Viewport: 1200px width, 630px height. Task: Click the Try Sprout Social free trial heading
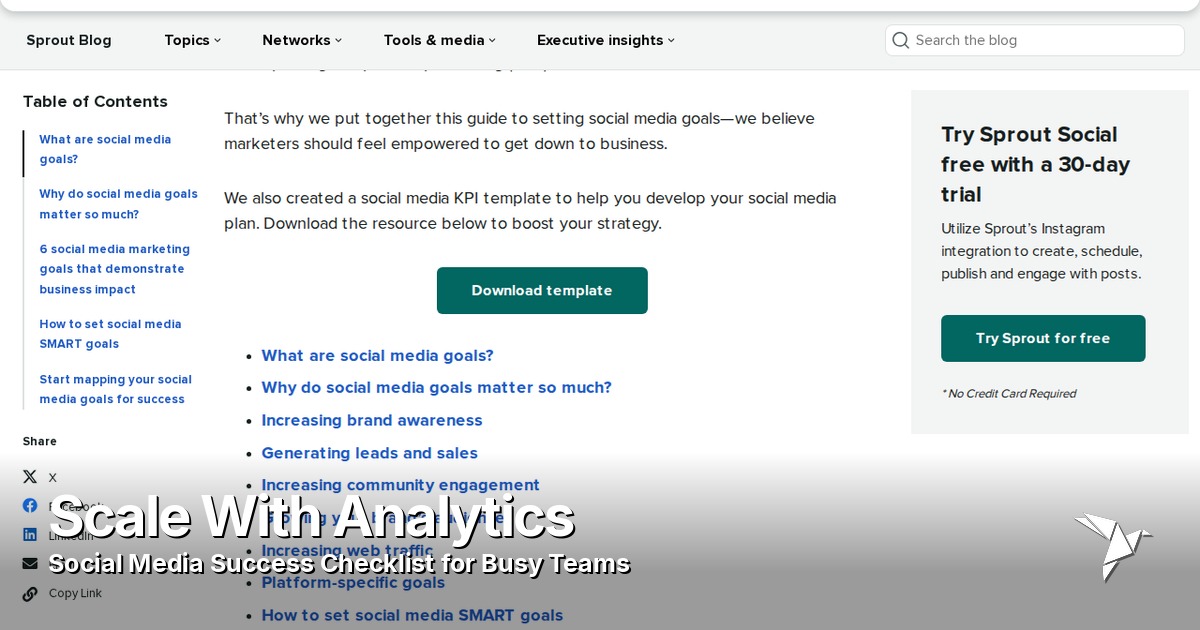pos(1036,164)
